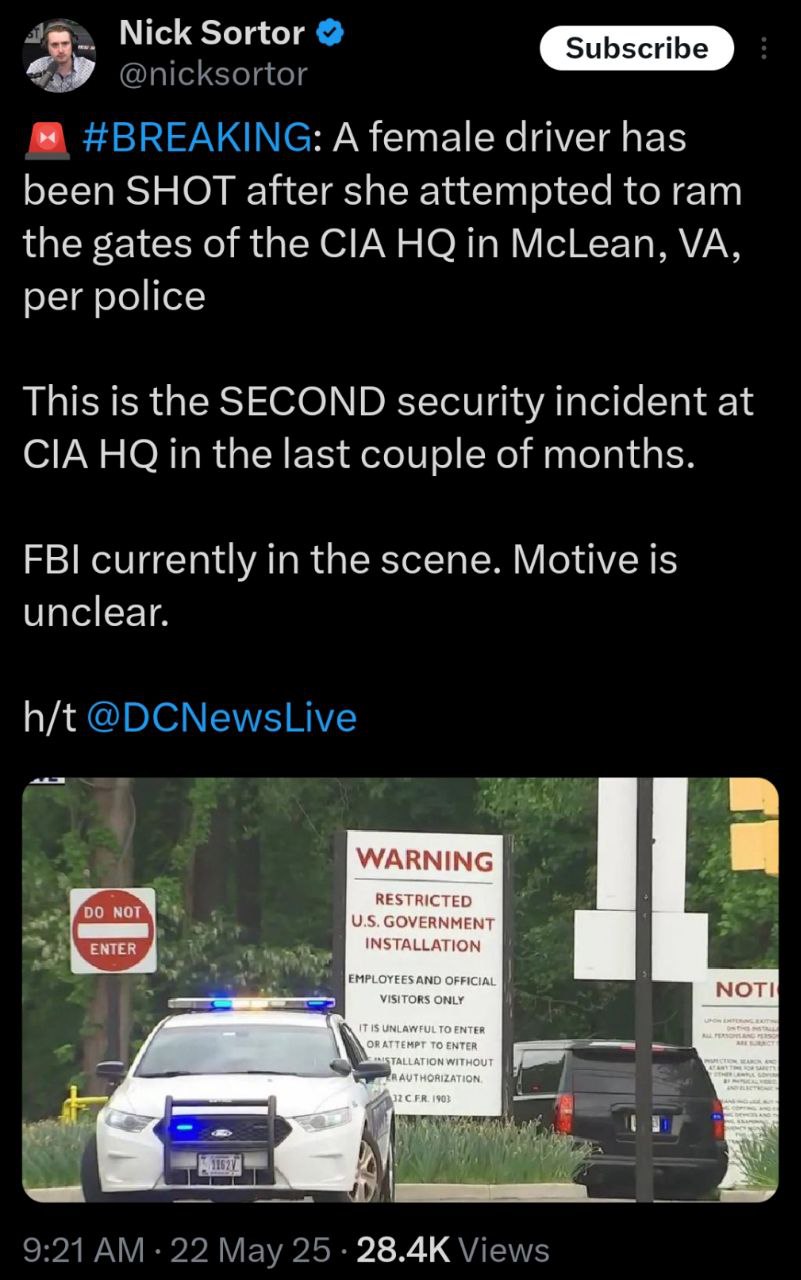
Task: Click the white Warning sign in photo
Action: pyautogui.click(x=424, y=972)
